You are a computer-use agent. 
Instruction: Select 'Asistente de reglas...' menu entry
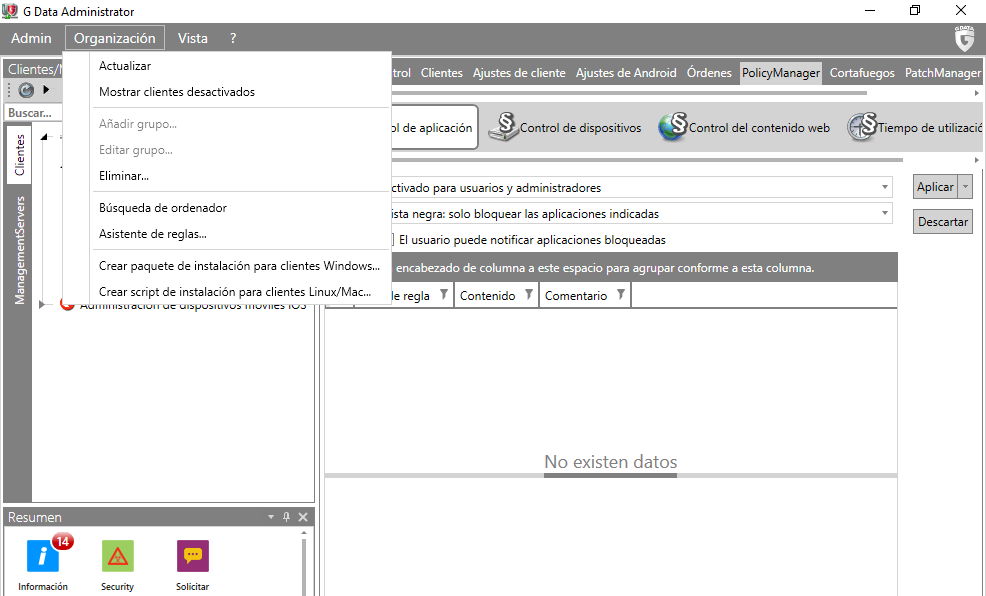(153, 234)
